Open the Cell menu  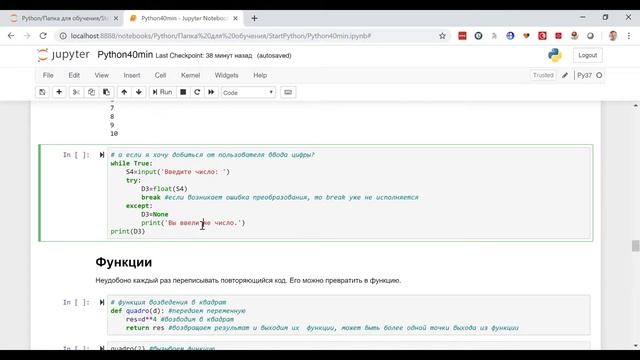click(160, 76)
